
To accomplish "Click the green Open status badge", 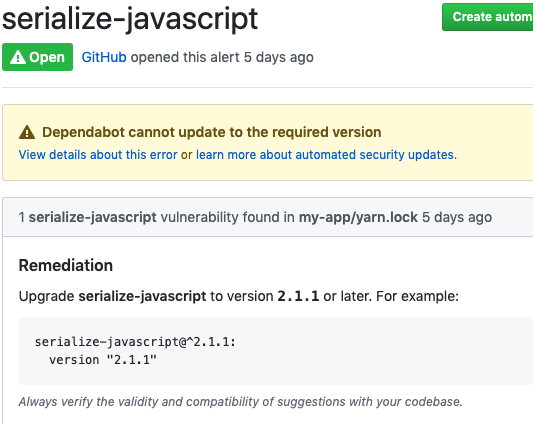I will [37, 57].
